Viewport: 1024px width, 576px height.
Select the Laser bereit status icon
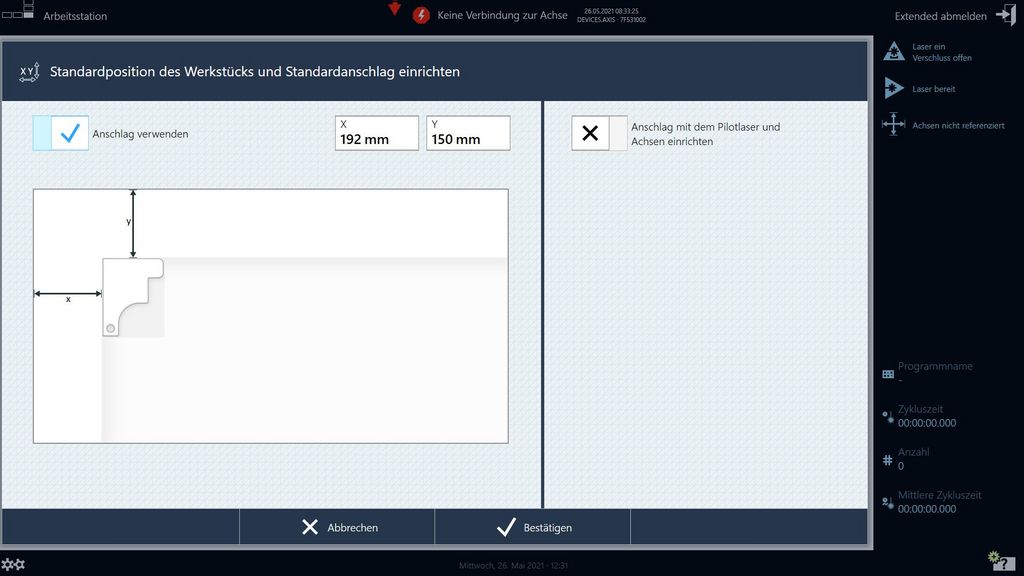tap(893, 88)
